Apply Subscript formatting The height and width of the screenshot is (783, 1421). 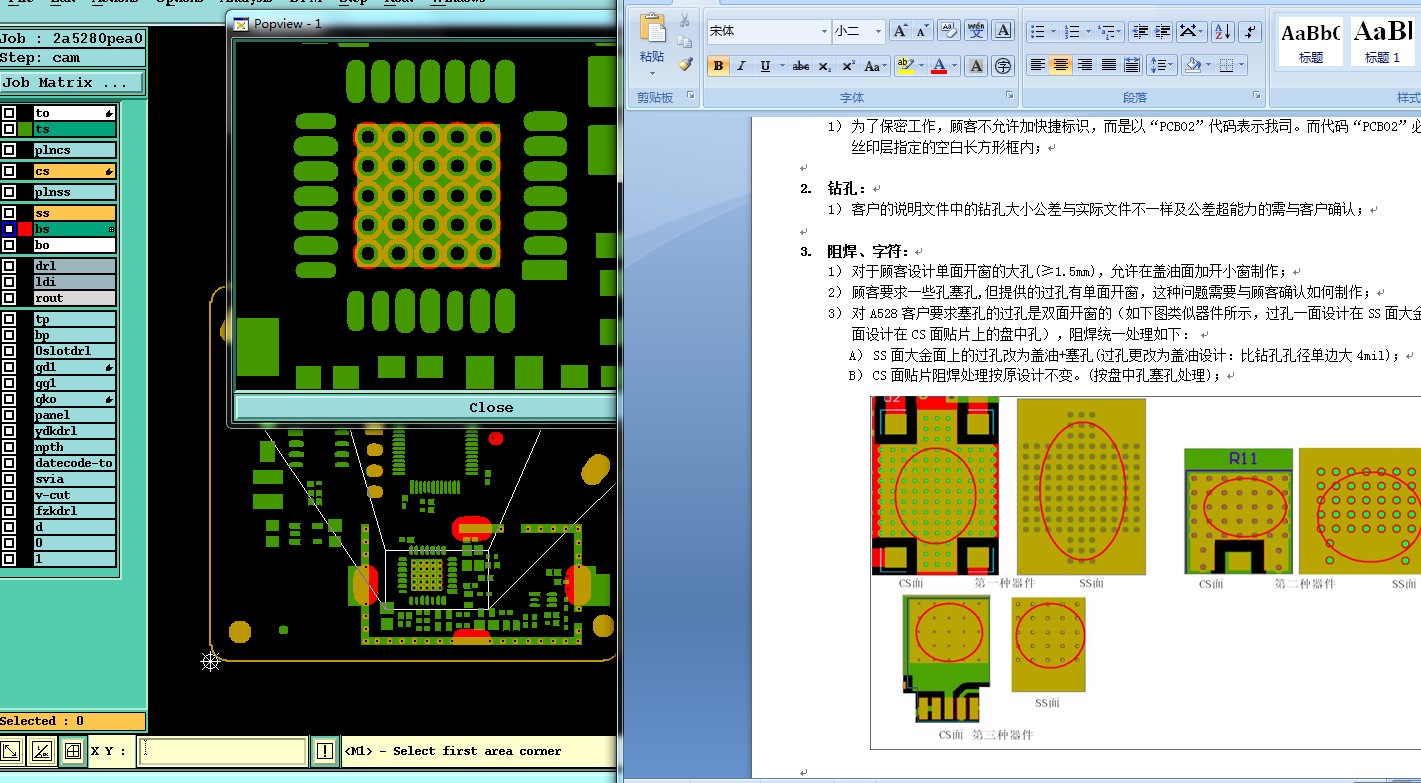coord(825,66)
